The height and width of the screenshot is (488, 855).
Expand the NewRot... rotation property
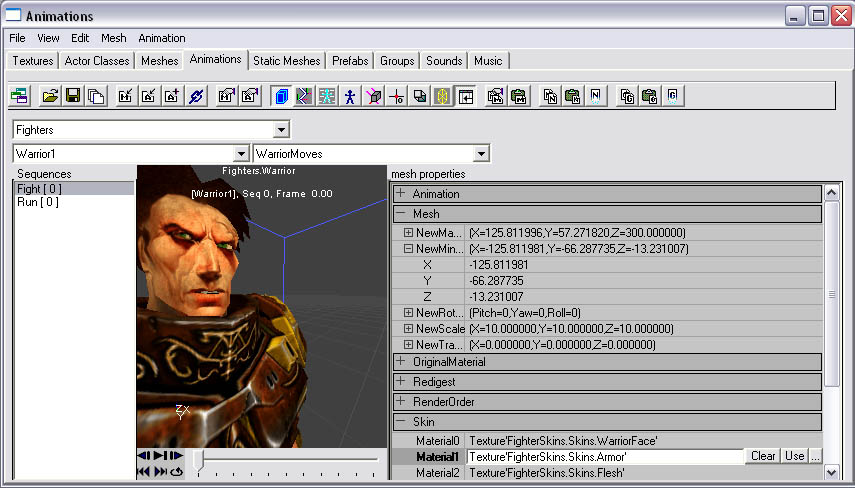[408, 312]
